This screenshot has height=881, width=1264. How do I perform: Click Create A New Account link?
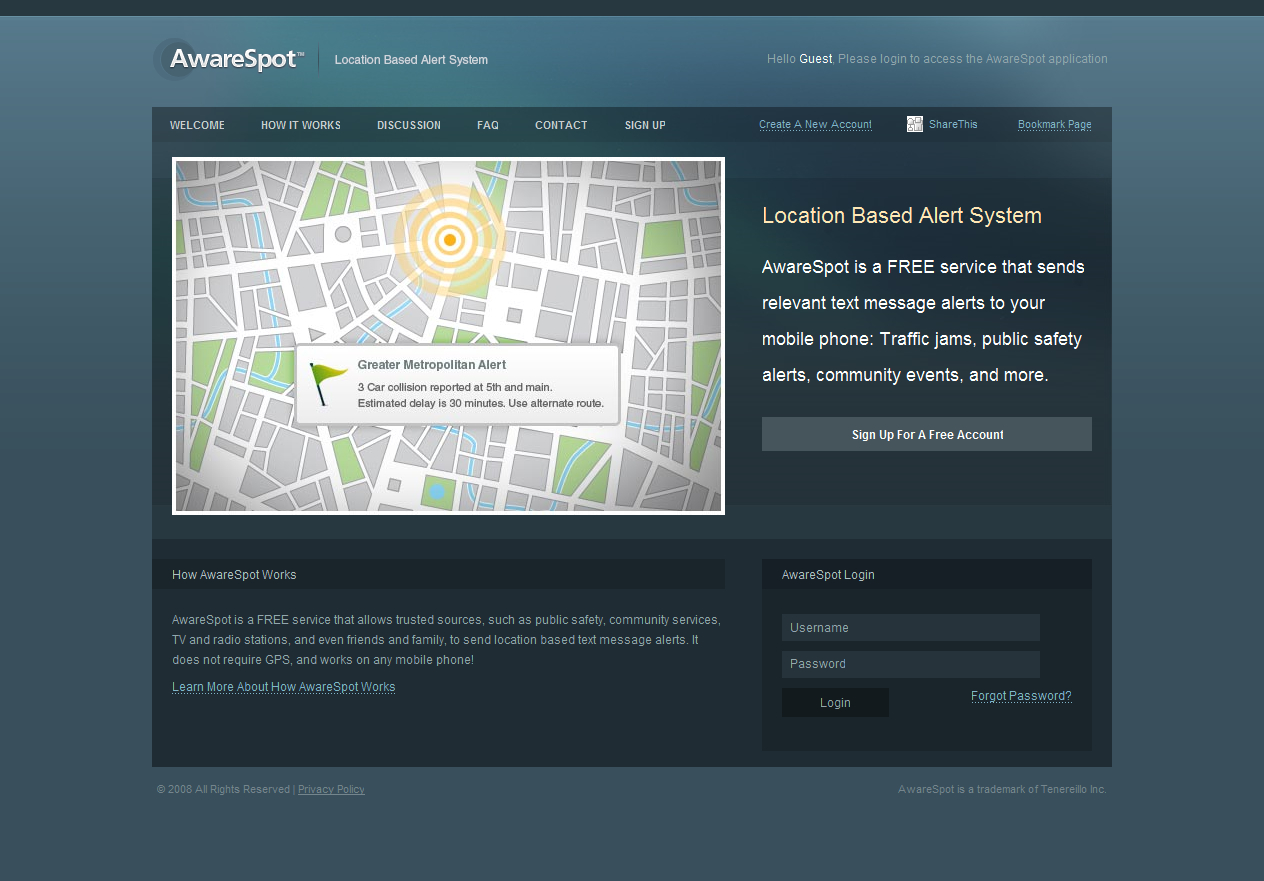[x=815, y=125]
